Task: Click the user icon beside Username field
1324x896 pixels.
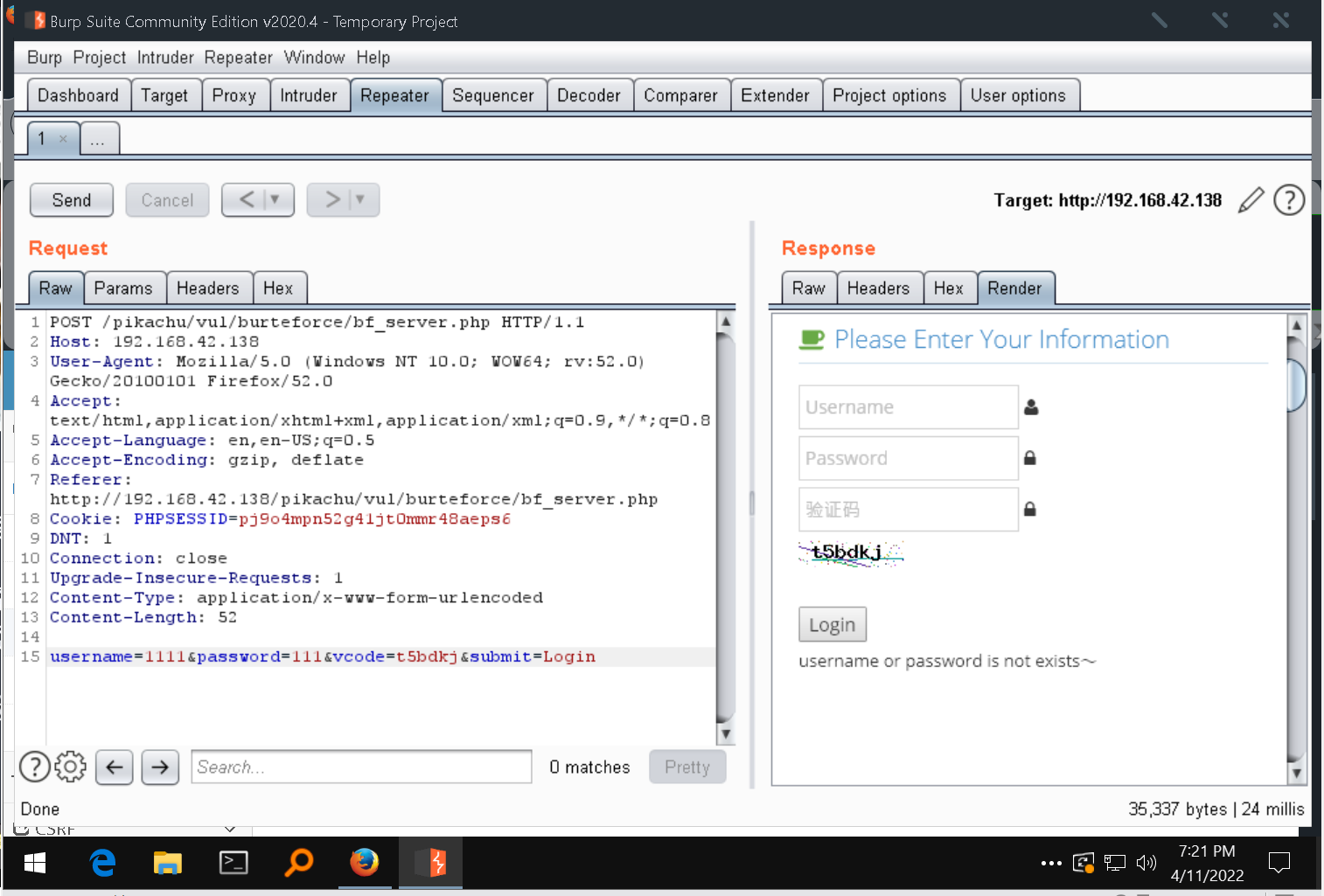Action: click(x=1031, y=407)
